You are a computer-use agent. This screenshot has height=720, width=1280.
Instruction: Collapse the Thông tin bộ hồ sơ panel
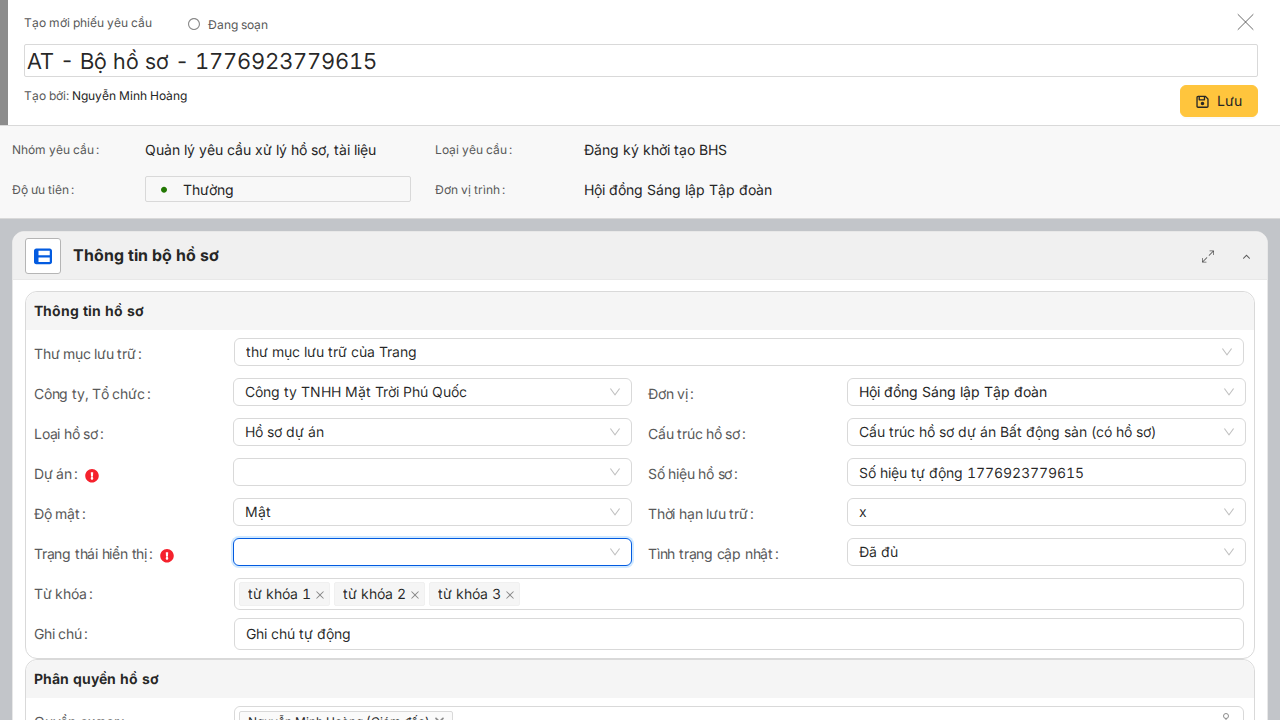[x=1246, y=257]
